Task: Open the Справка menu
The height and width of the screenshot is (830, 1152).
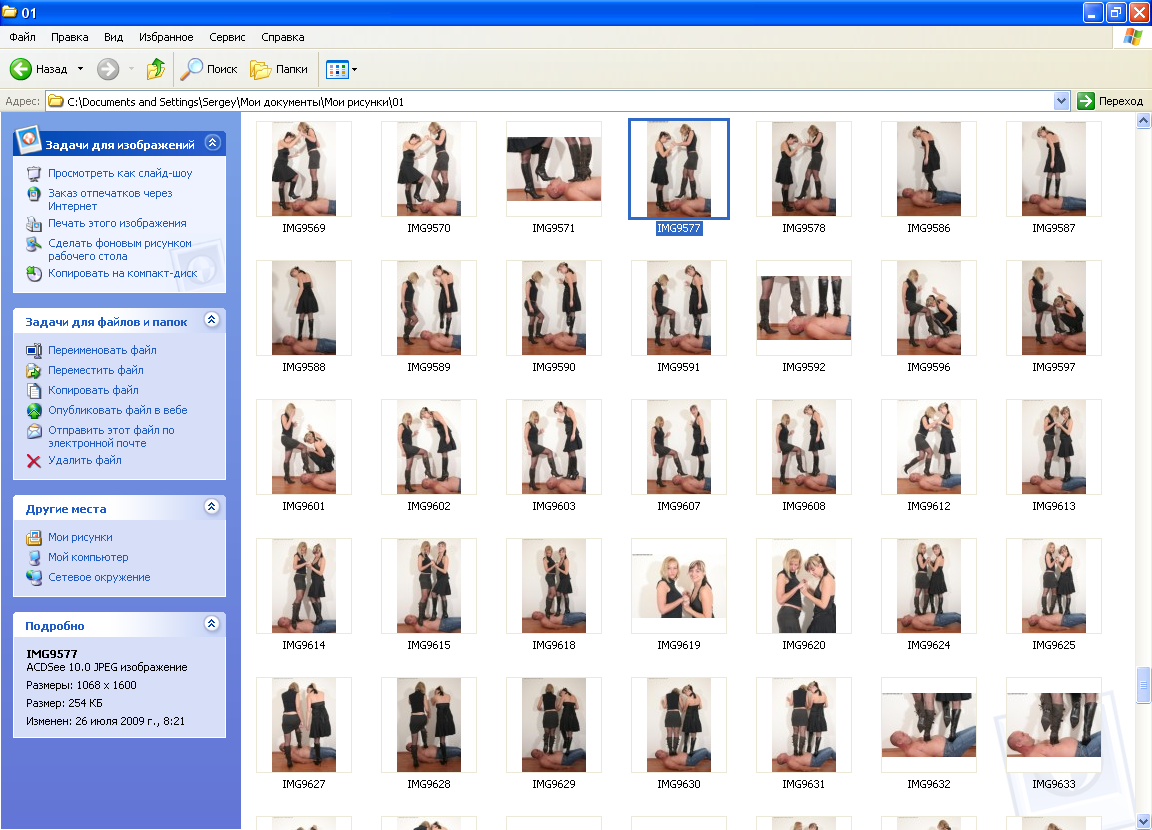Action: tap(283, 37)
